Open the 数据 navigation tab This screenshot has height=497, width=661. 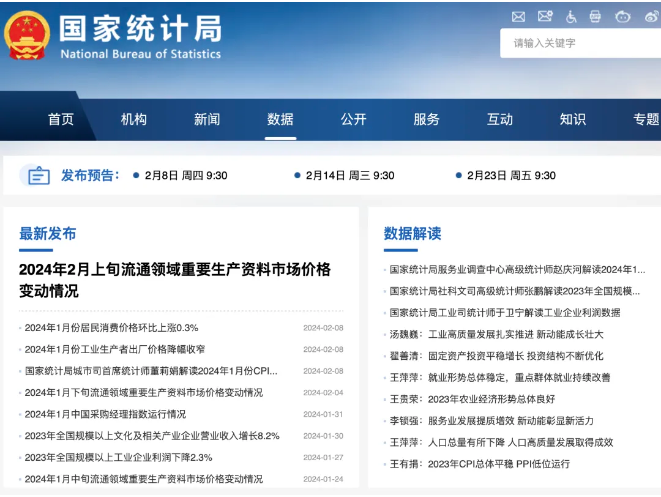tap(280, 119)
